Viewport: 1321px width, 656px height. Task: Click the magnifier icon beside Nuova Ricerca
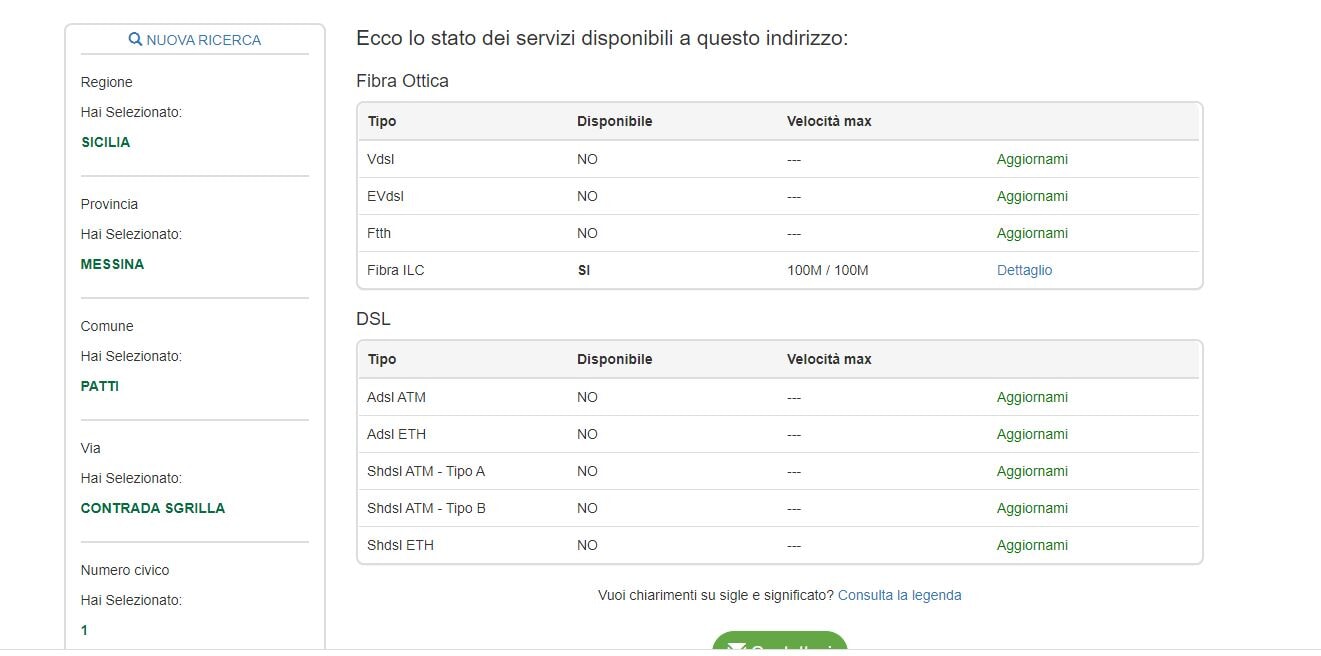tap(135, 40)
